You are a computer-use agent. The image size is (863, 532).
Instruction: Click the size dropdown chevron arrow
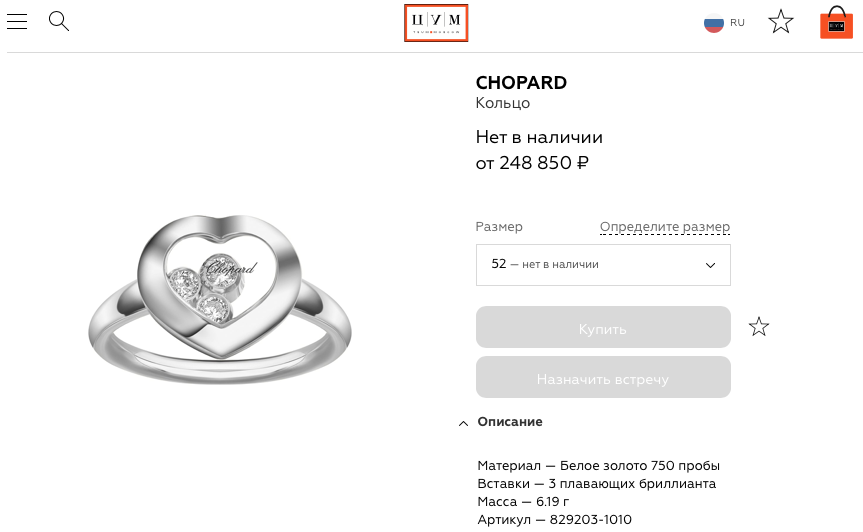pos(711,265)
